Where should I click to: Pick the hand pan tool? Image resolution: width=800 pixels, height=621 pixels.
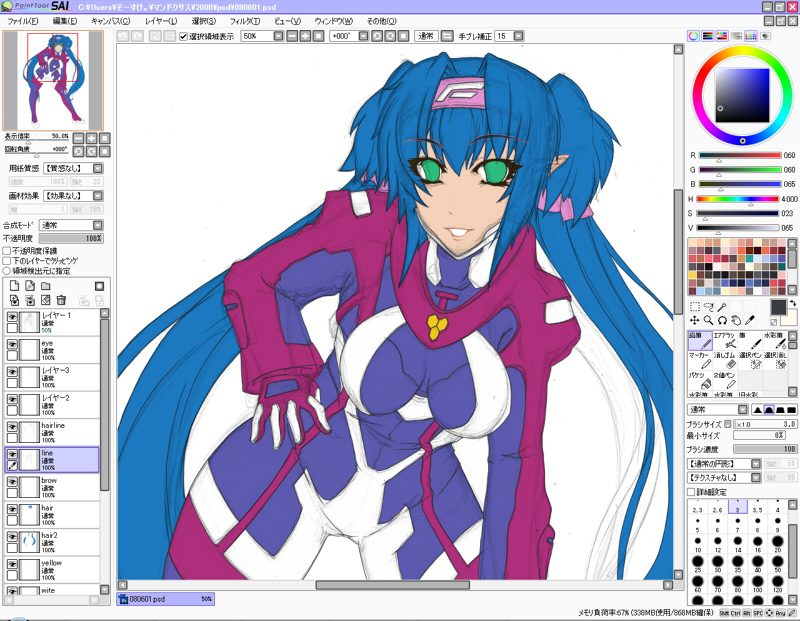736,320
